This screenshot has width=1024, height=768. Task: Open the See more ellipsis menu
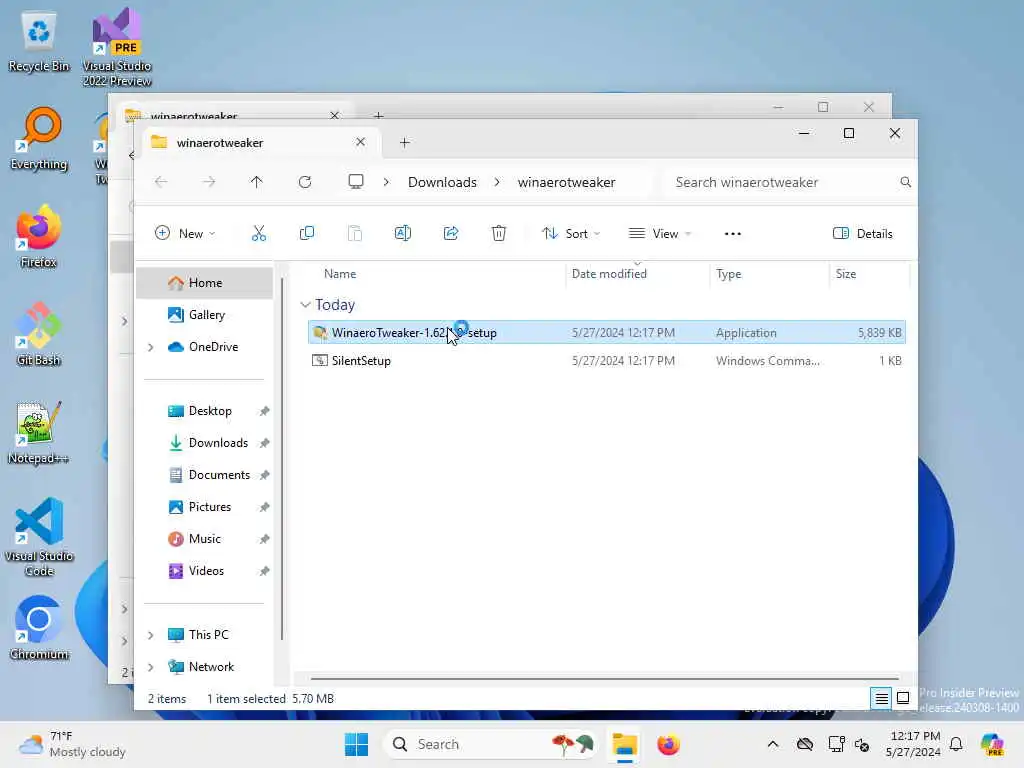pyautogui.click(x=733, y=234)
